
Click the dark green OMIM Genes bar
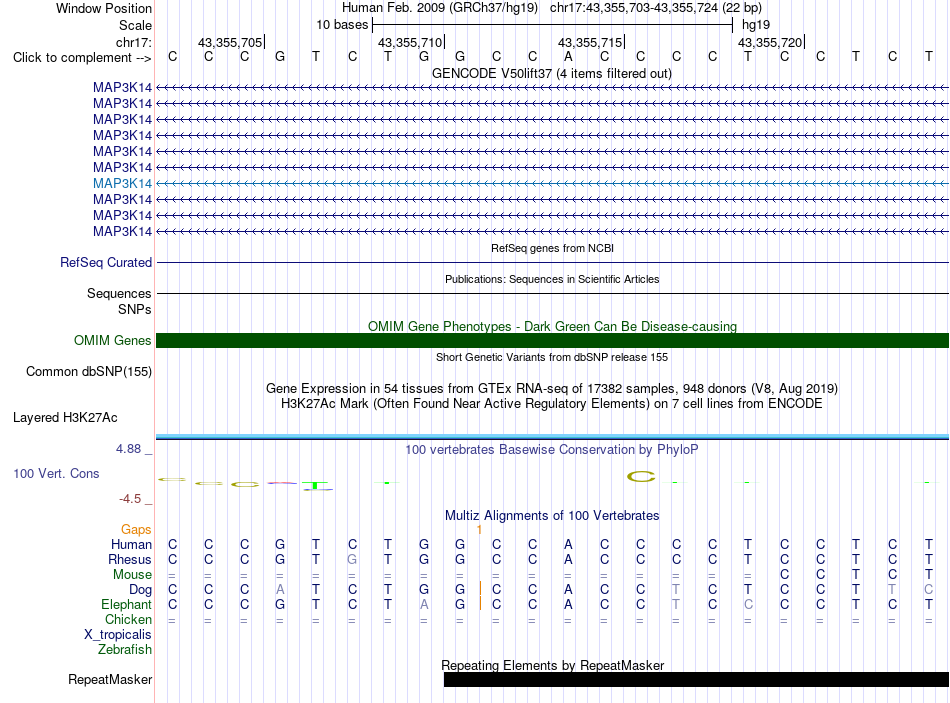point(553,341)
